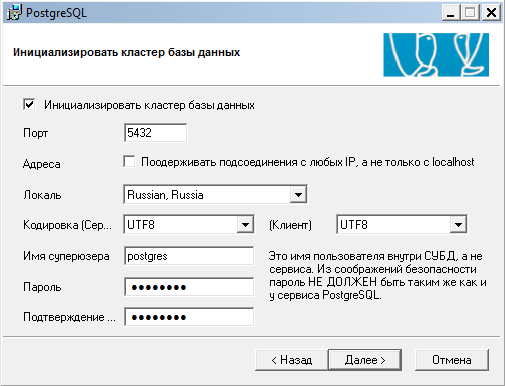Minimize the PostgreSQL installer window
This screenshot has height=386, width=505.
pos(451,13)
